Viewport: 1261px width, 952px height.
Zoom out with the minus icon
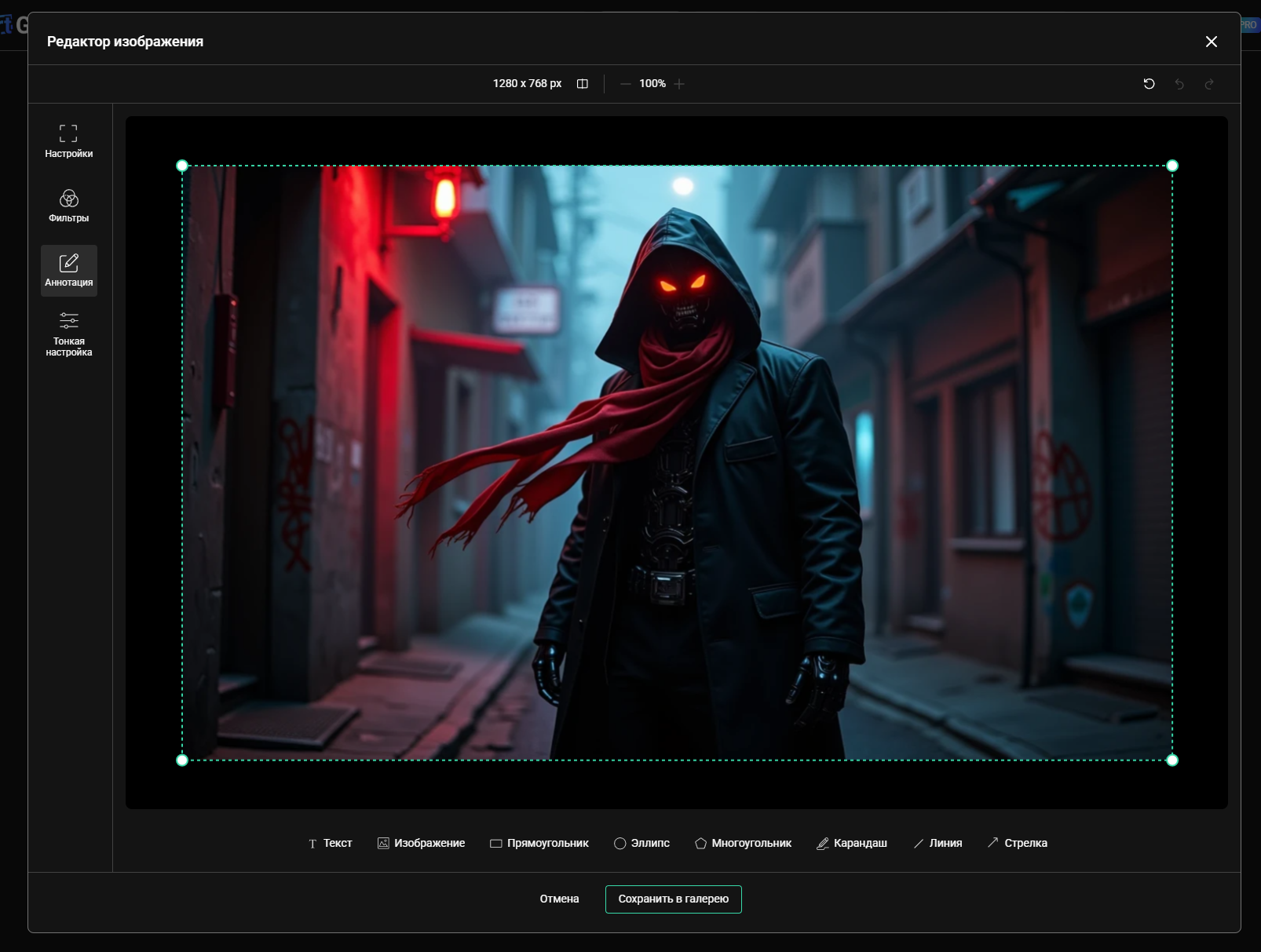[626, 84]
